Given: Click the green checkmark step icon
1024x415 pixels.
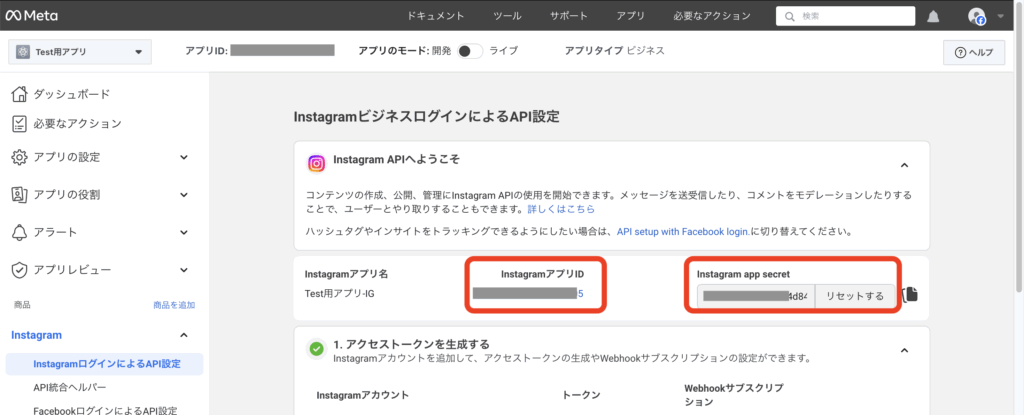Looking at the screenshot, I should point(317,350).
